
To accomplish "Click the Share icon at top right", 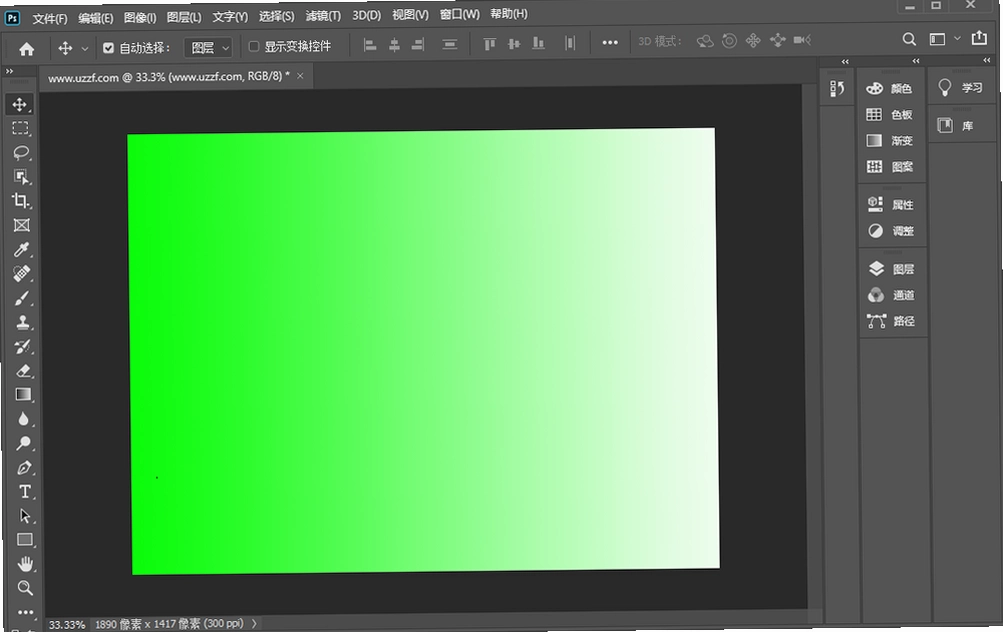I will tap(979, 38).
